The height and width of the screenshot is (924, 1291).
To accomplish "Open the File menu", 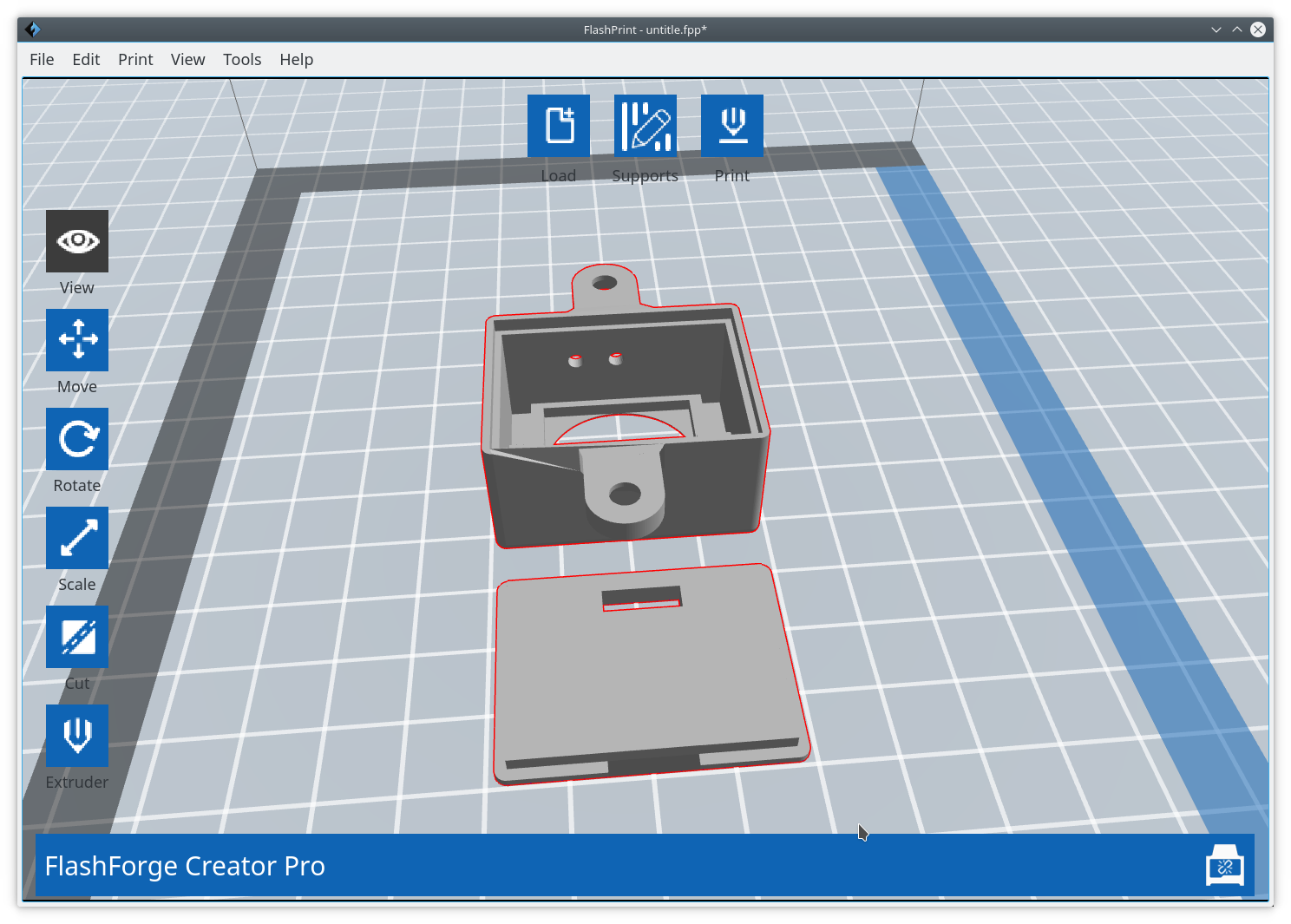I will pyautogui.click(x=42, y=60).
